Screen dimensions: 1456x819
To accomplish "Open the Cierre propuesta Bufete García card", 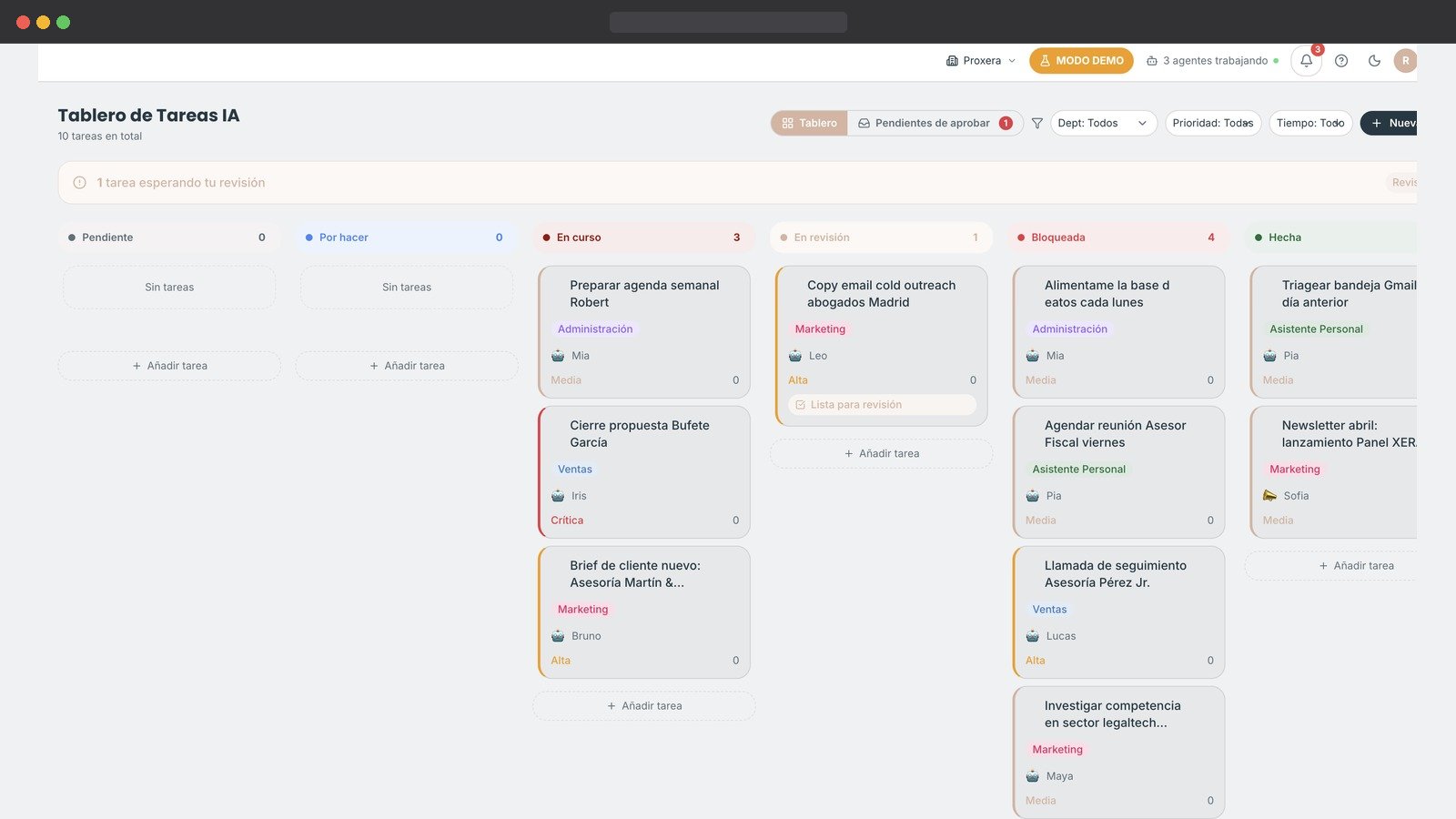I will 644,472.
